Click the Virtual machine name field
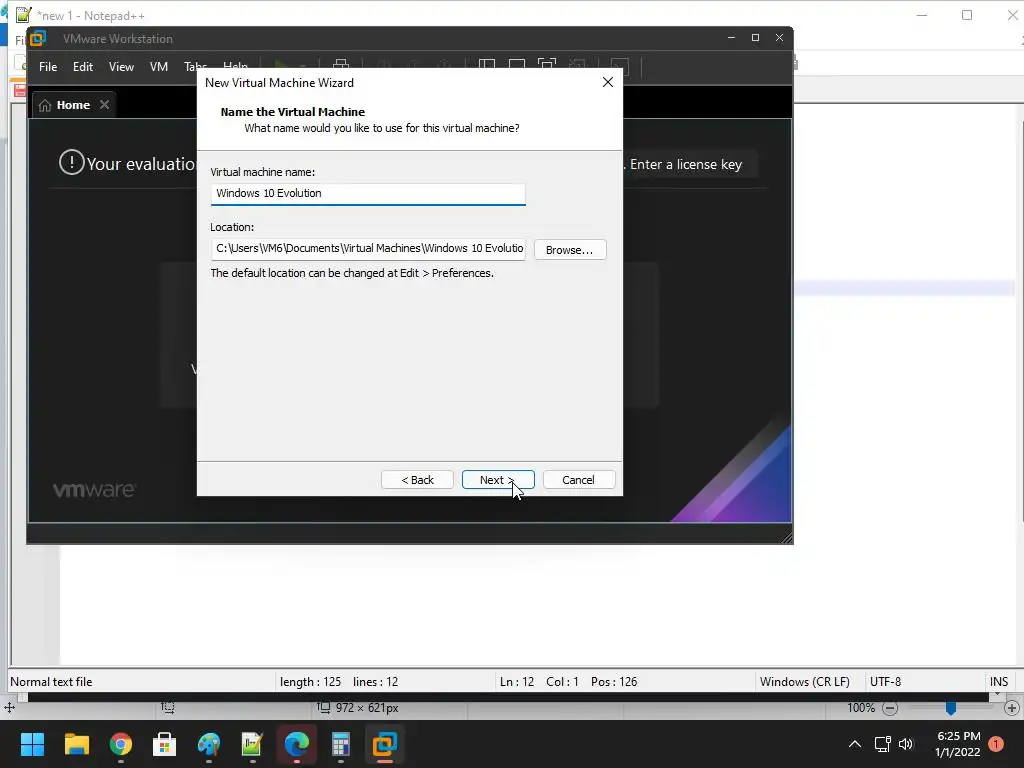Image resolution: width=1024 pixels, height=768 pixels. [x=368, y=194]
